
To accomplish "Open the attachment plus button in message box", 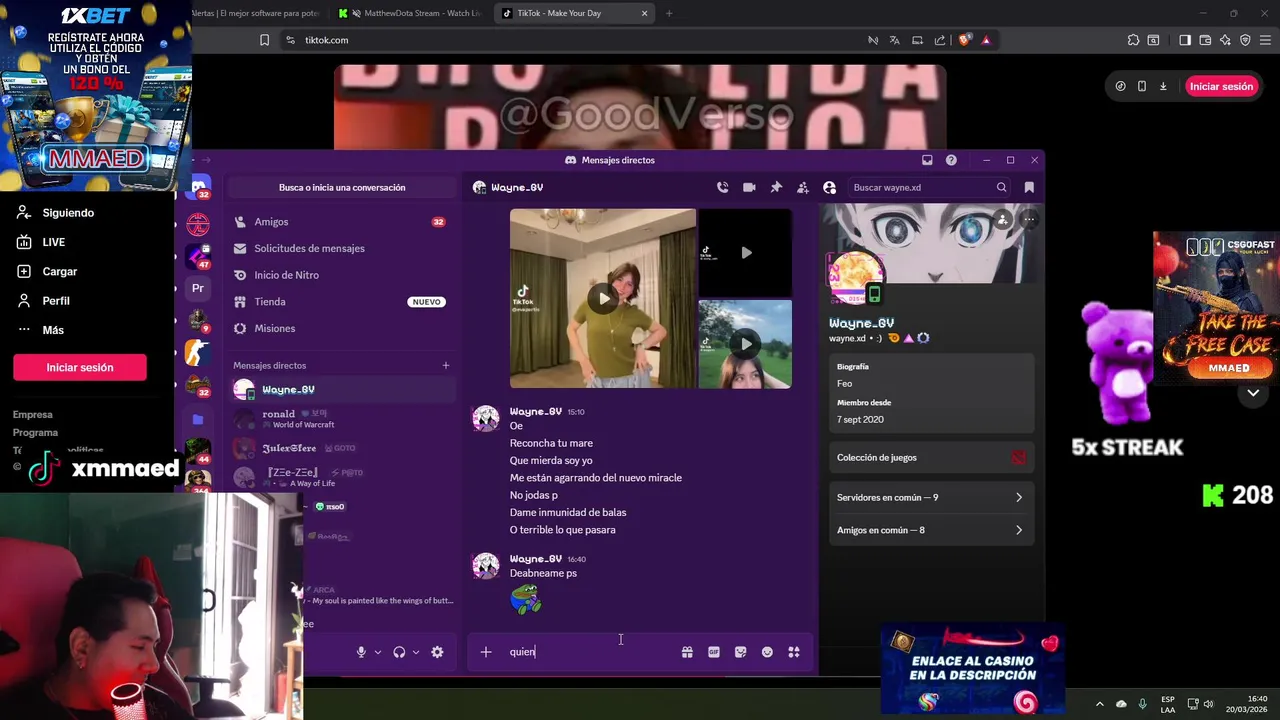I will point(486,652).
